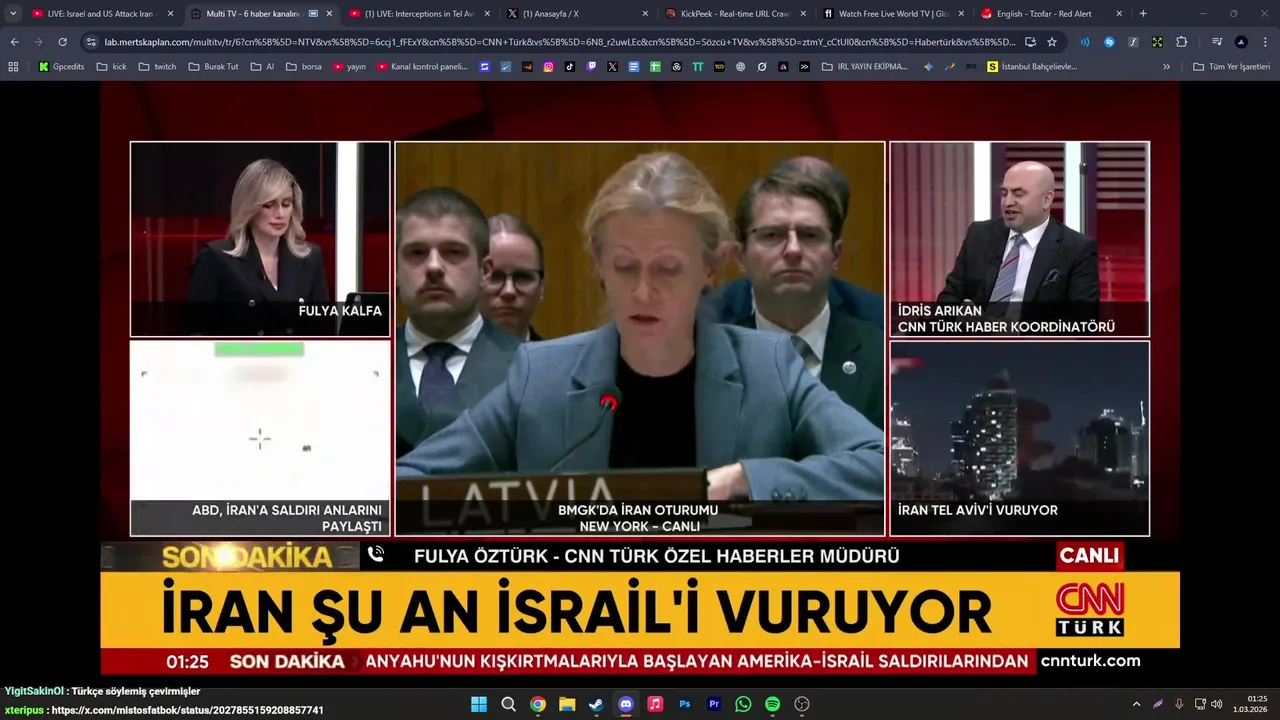Open the tab search dropdown arrow
The width and height of the screenshot is (1280, 720).
click(13, 14)
